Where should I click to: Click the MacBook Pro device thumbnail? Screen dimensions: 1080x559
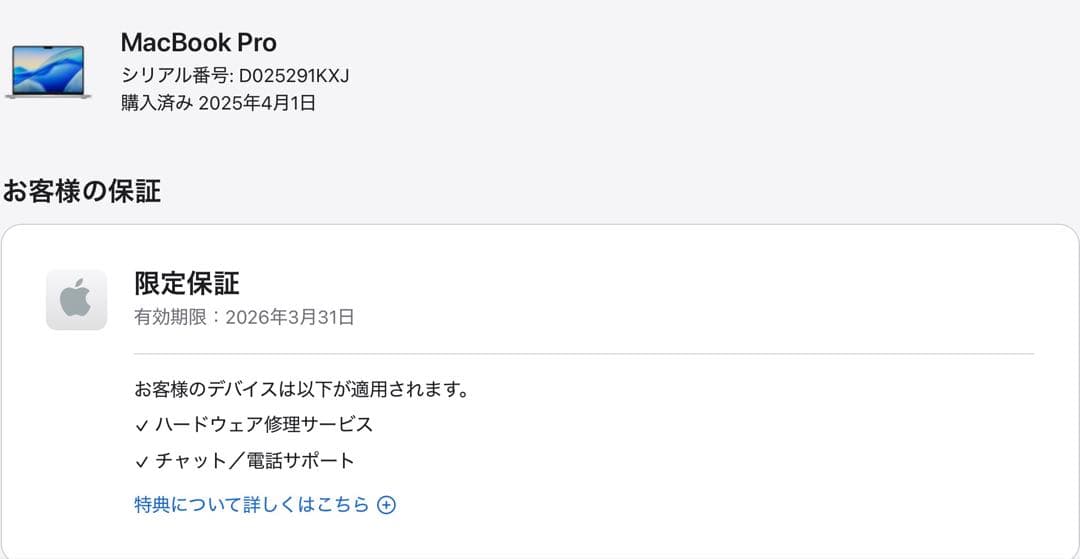coord(48,70)
